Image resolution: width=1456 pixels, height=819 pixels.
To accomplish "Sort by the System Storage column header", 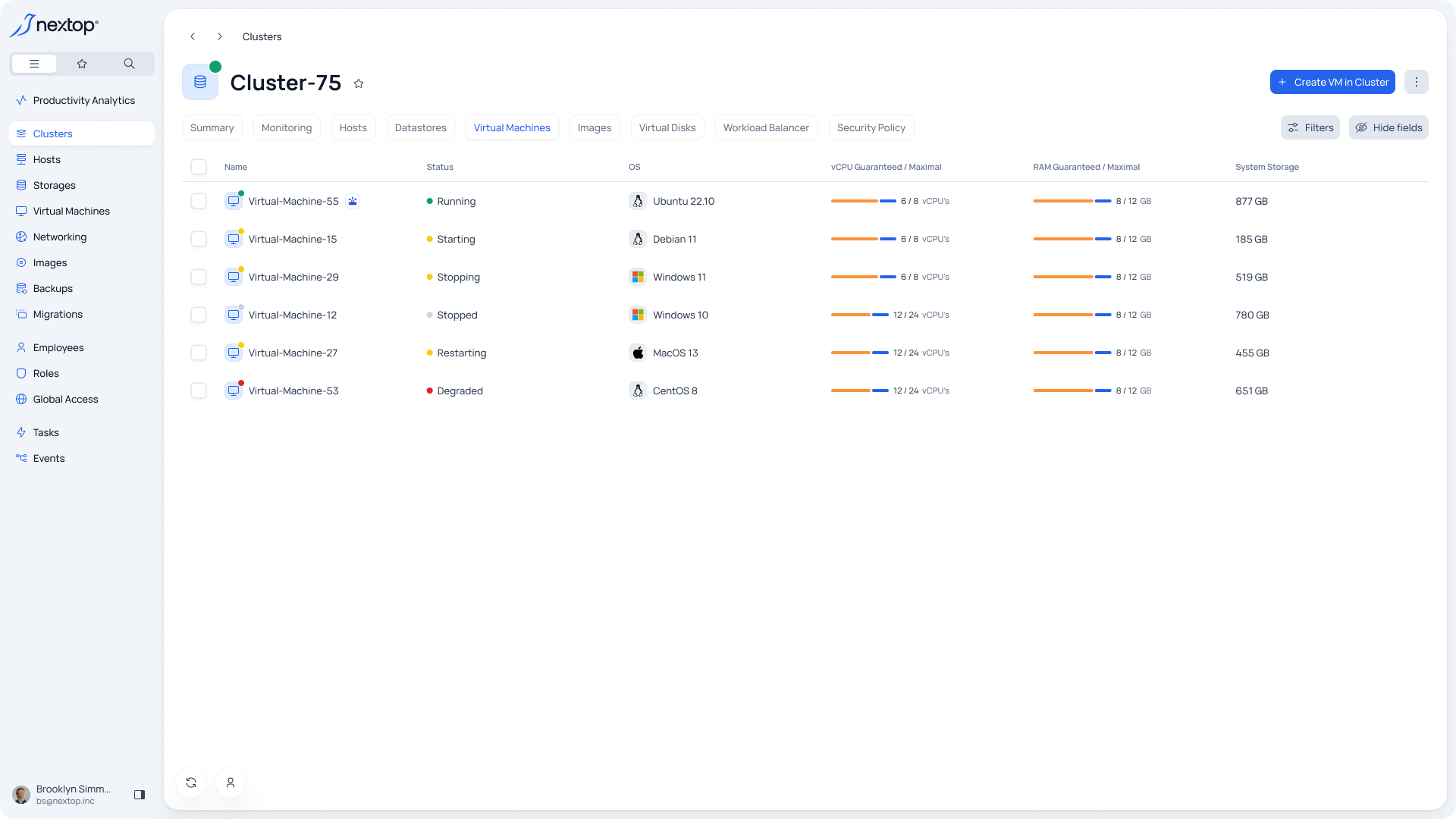I will click(1266, 167).
